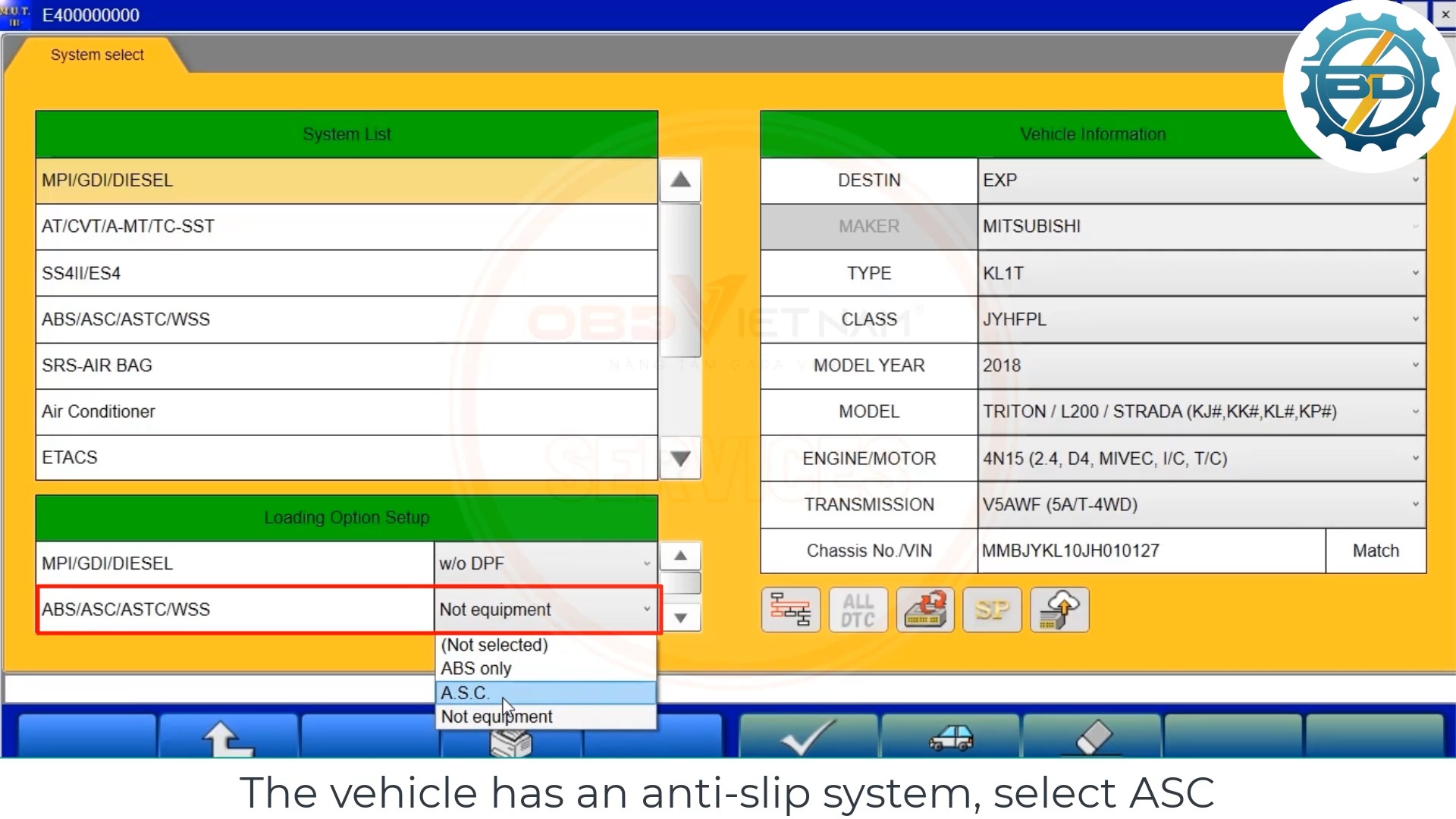Viewport: 1456px width, 819px height.
Task: Click the Match button beside the VIN
Action: coord(1376,551)
